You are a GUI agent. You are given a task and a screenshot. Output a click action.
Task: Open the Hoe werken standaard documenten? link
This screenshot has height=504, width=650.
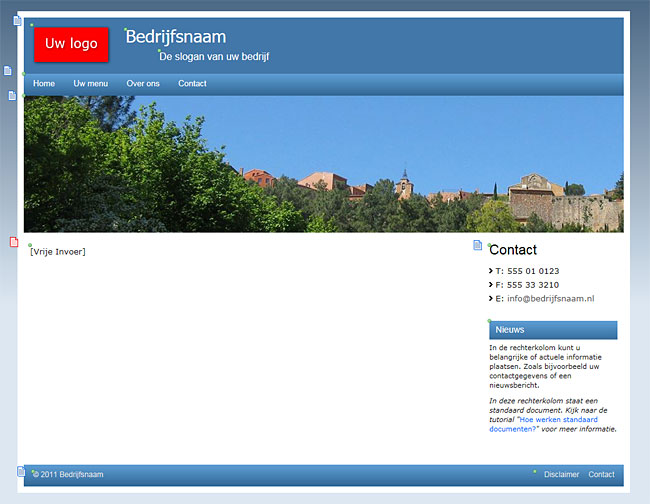543,424
